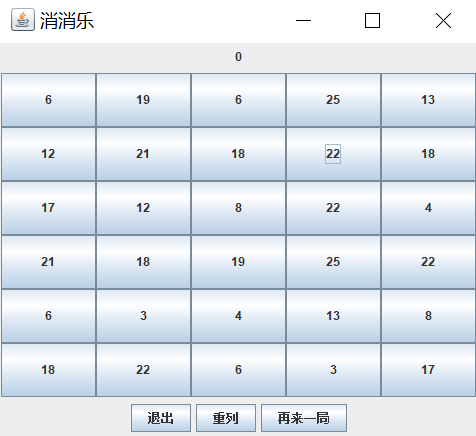Viewport: 476px width, 436px height.
Task: Choose the 4 tile right of 22
Action: click(428, 208)
